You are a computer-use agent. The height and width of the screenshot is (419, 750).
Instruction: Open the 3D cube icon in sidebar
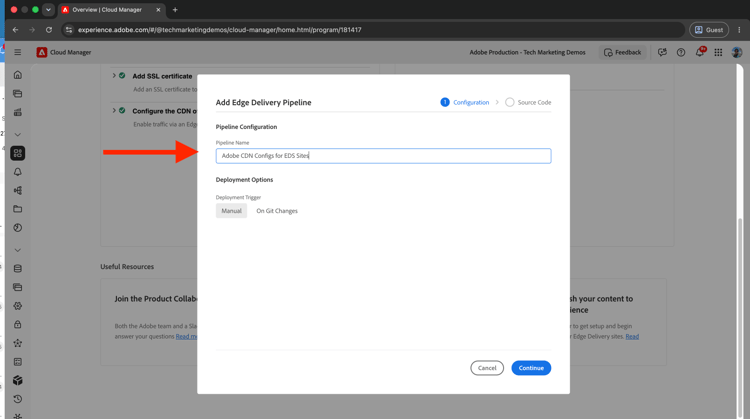pyautogui.click(x=18, y=380)
